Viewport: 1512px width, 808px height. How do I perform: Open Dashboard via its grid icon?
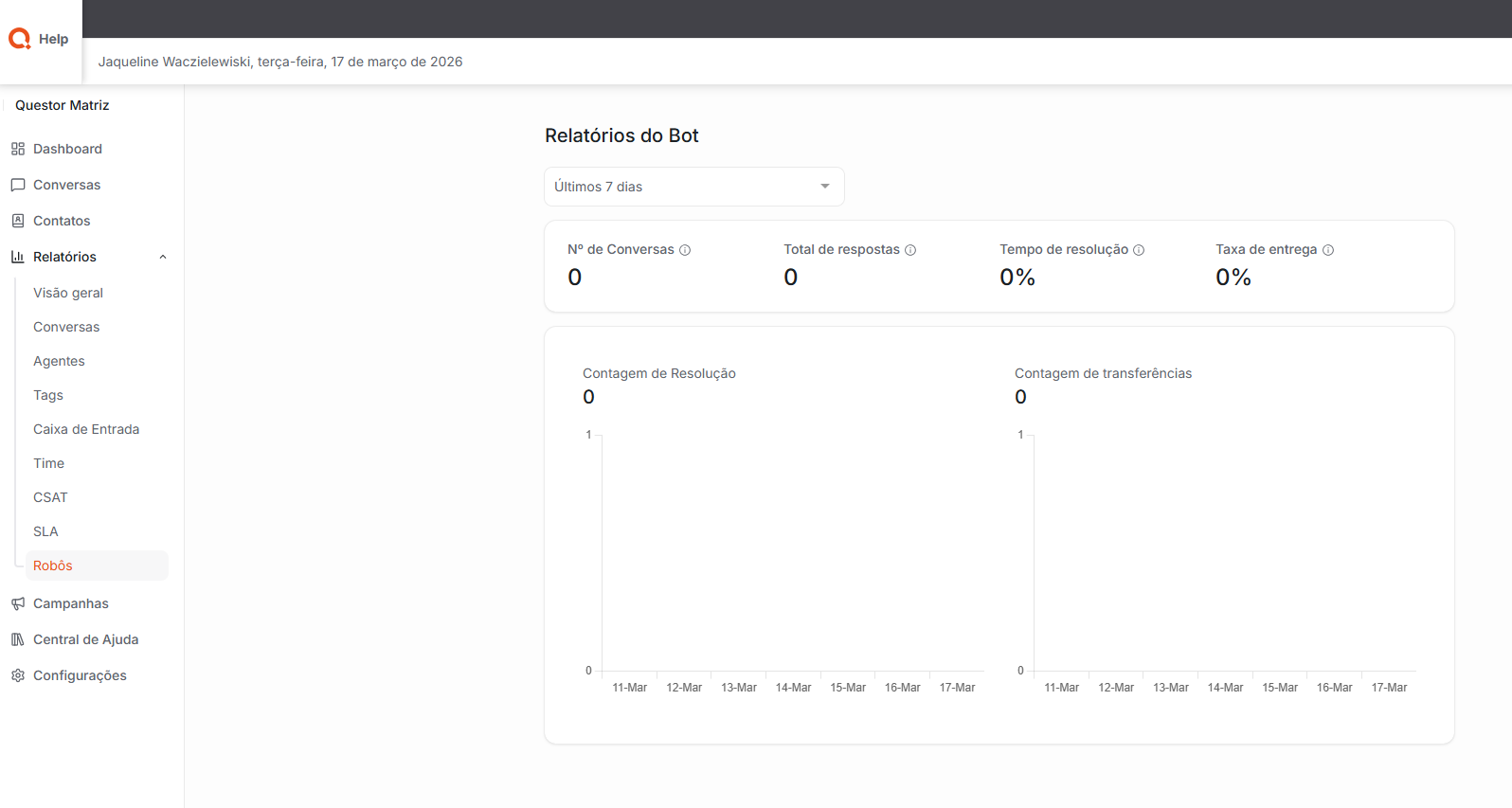click(x=18, y=149)
